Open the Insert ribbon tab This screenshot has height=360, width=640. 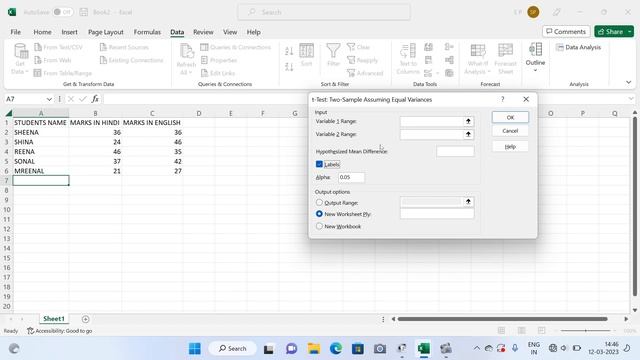click(x=69, y=32)
